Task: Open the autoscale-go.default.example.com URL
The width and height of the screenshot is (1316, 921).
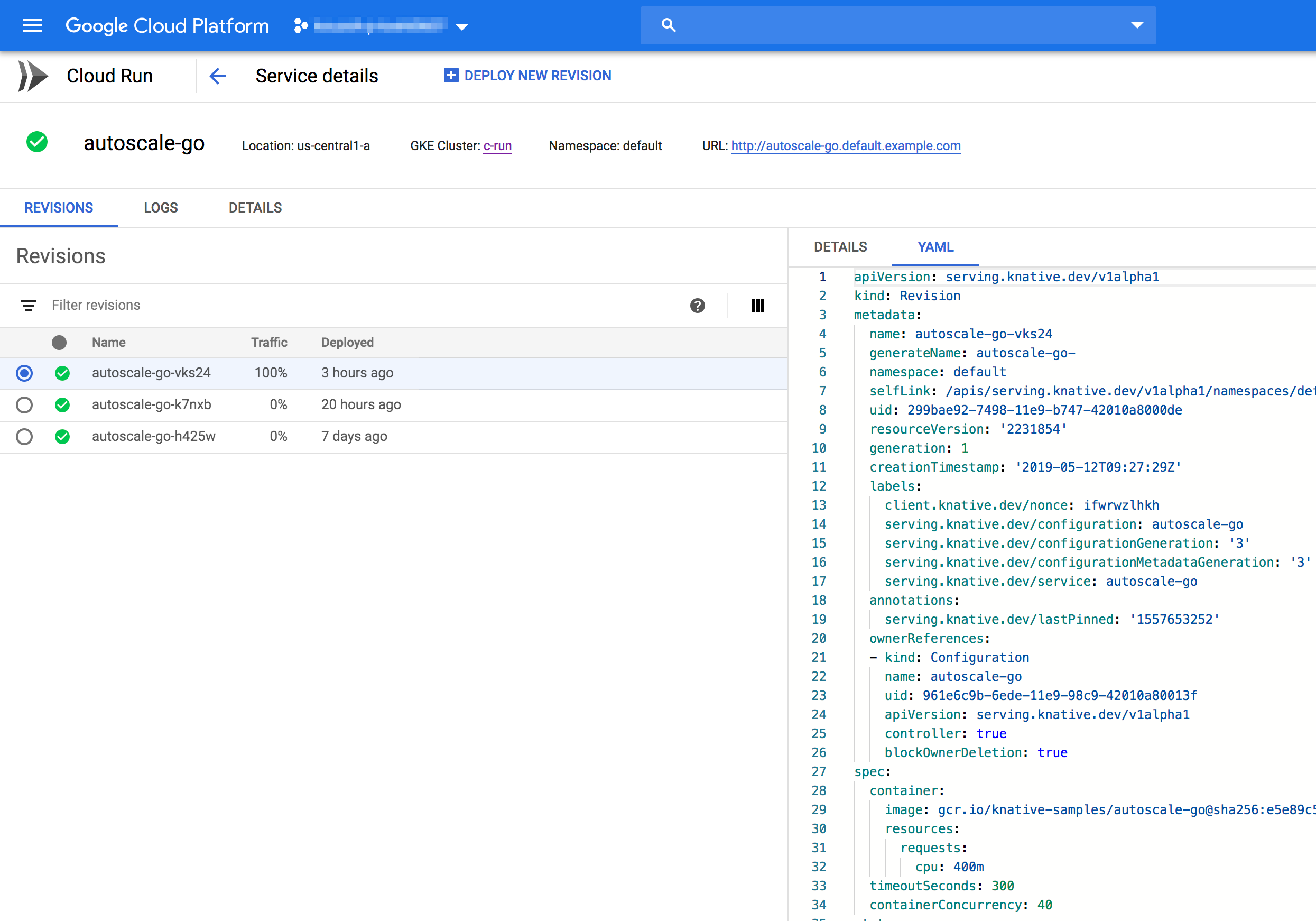Action: tap(846, 146)
